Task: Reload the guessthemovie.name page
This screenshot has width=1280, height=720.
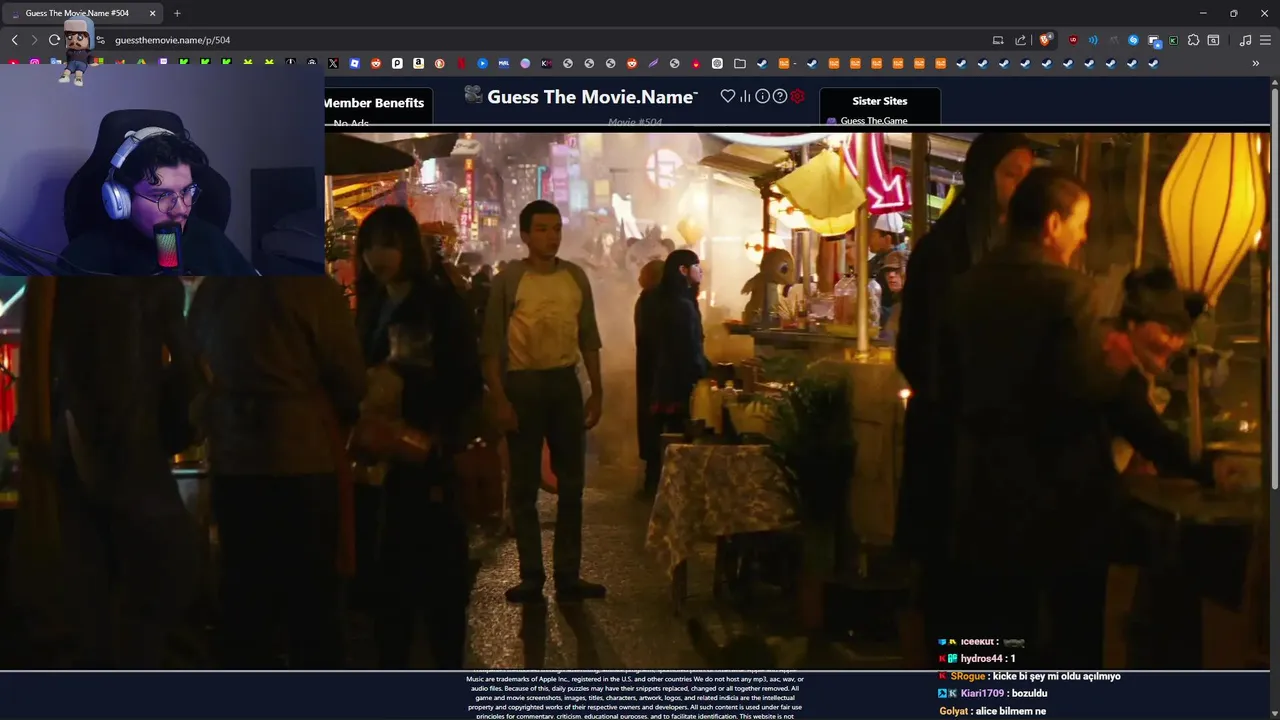Action: [x=54, y=40]
